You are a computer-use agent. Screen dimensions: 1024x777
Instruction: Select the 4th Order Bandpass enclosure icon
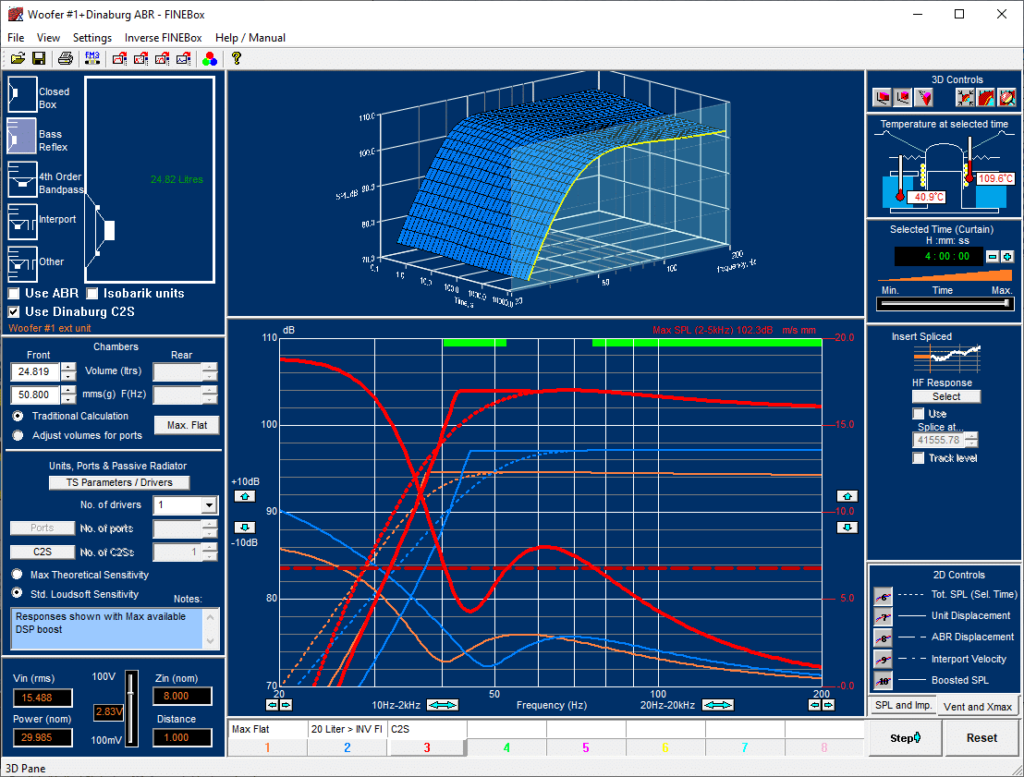[x=20, y=182]
